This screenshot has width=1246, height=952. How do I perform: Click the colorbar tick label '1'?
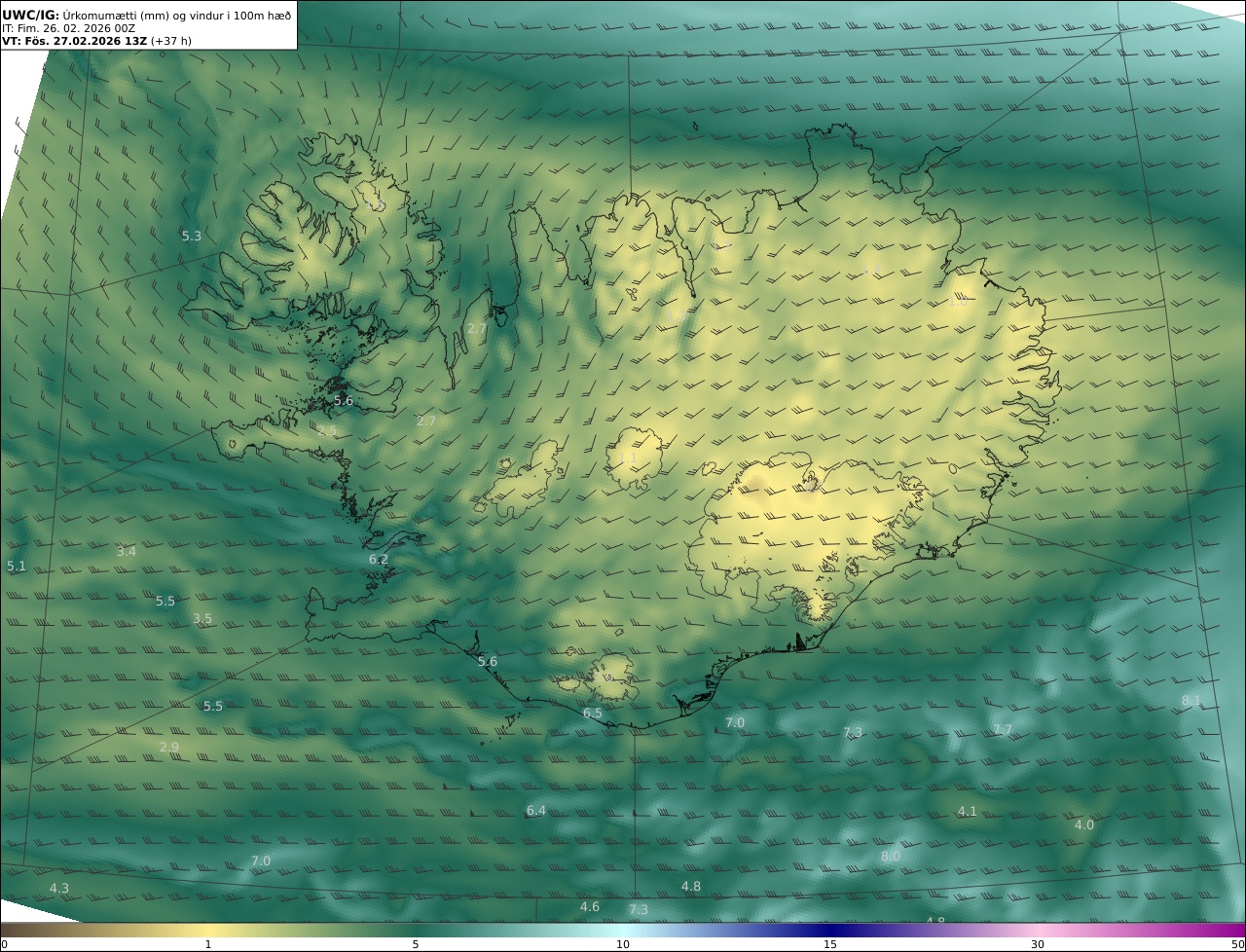pos(208,944)
